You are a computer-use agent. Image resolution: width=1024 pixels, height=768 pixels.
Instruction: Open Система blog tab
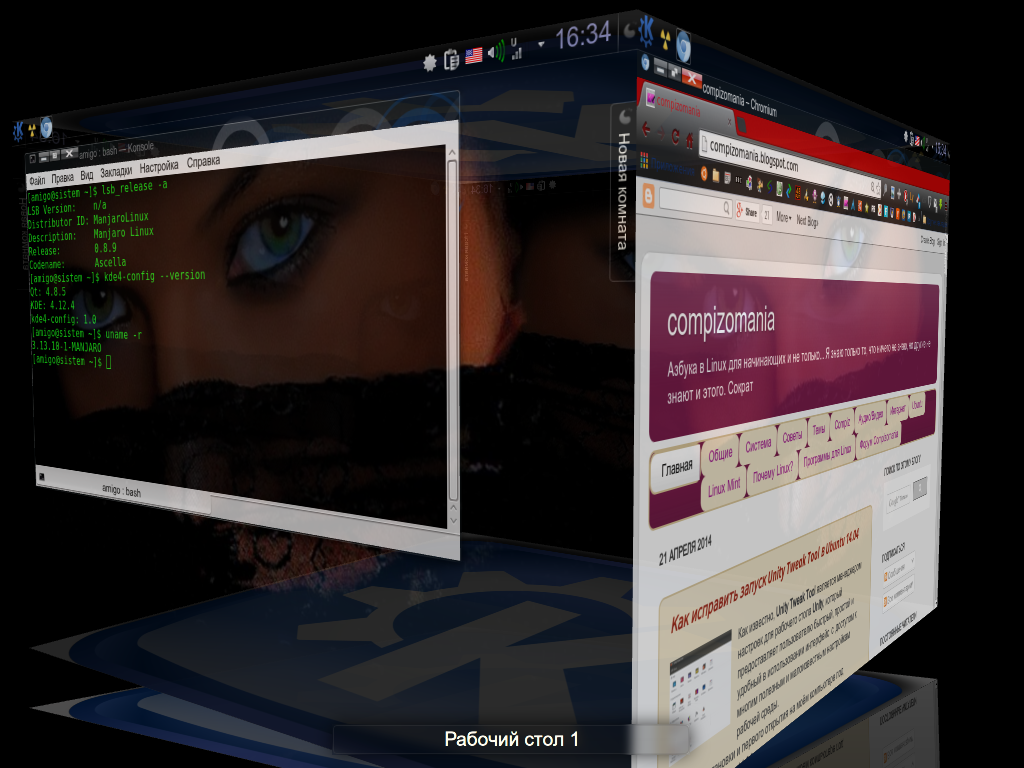click(x=758, y=445)
